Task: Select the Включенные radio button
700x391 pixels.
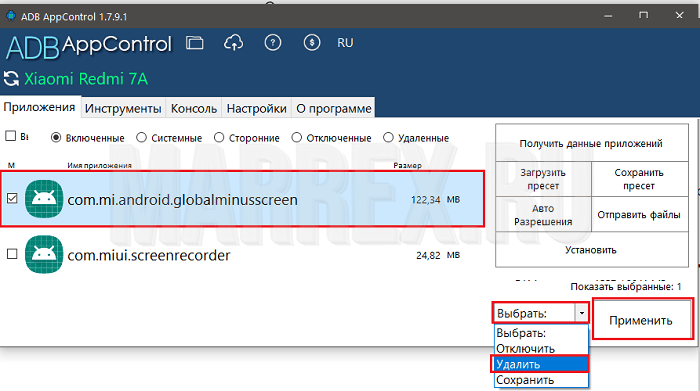Action: tap(56, 138)
